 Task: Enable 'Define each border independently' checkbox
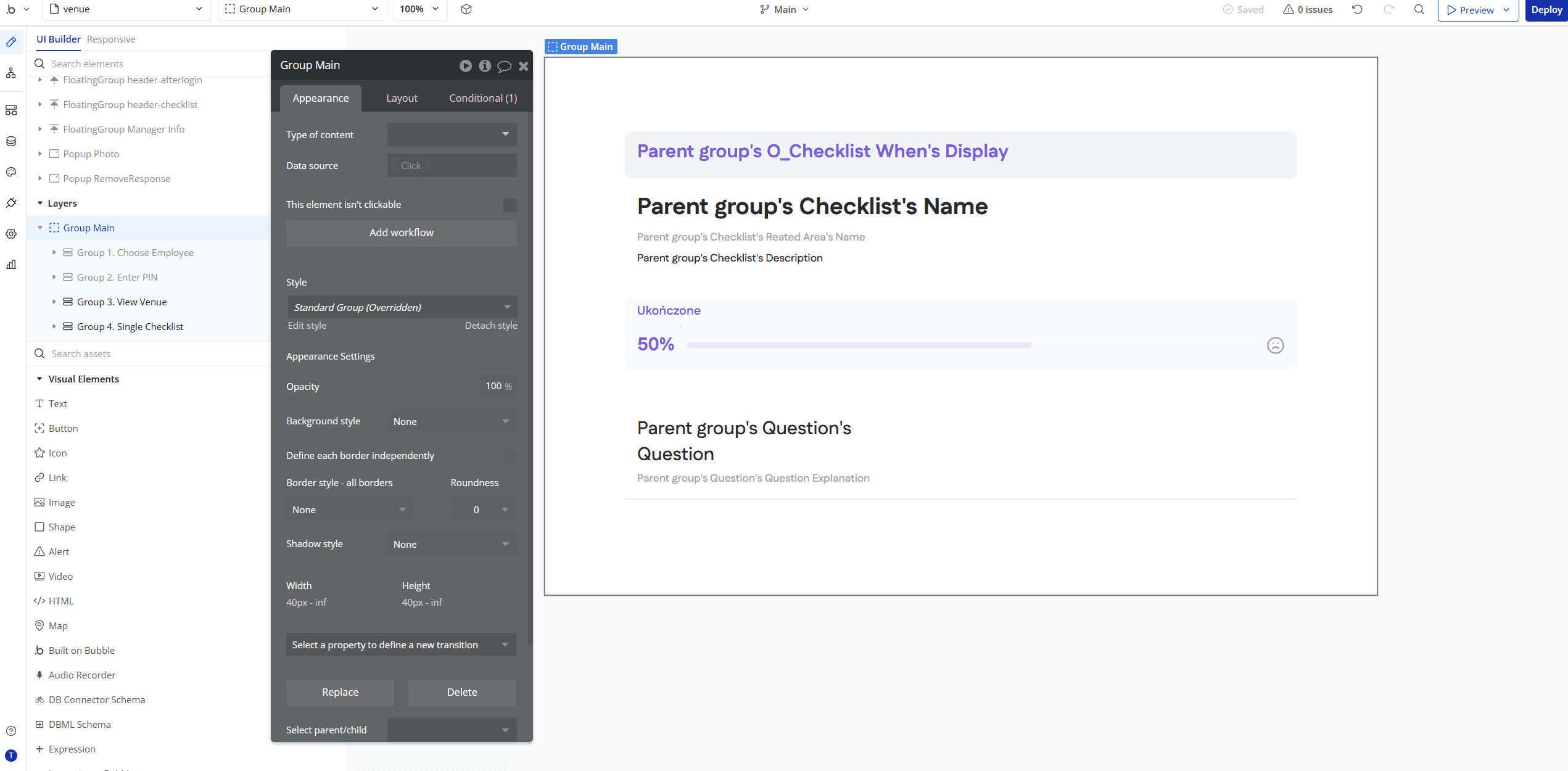pyautogui.click(x=510, y=456)
